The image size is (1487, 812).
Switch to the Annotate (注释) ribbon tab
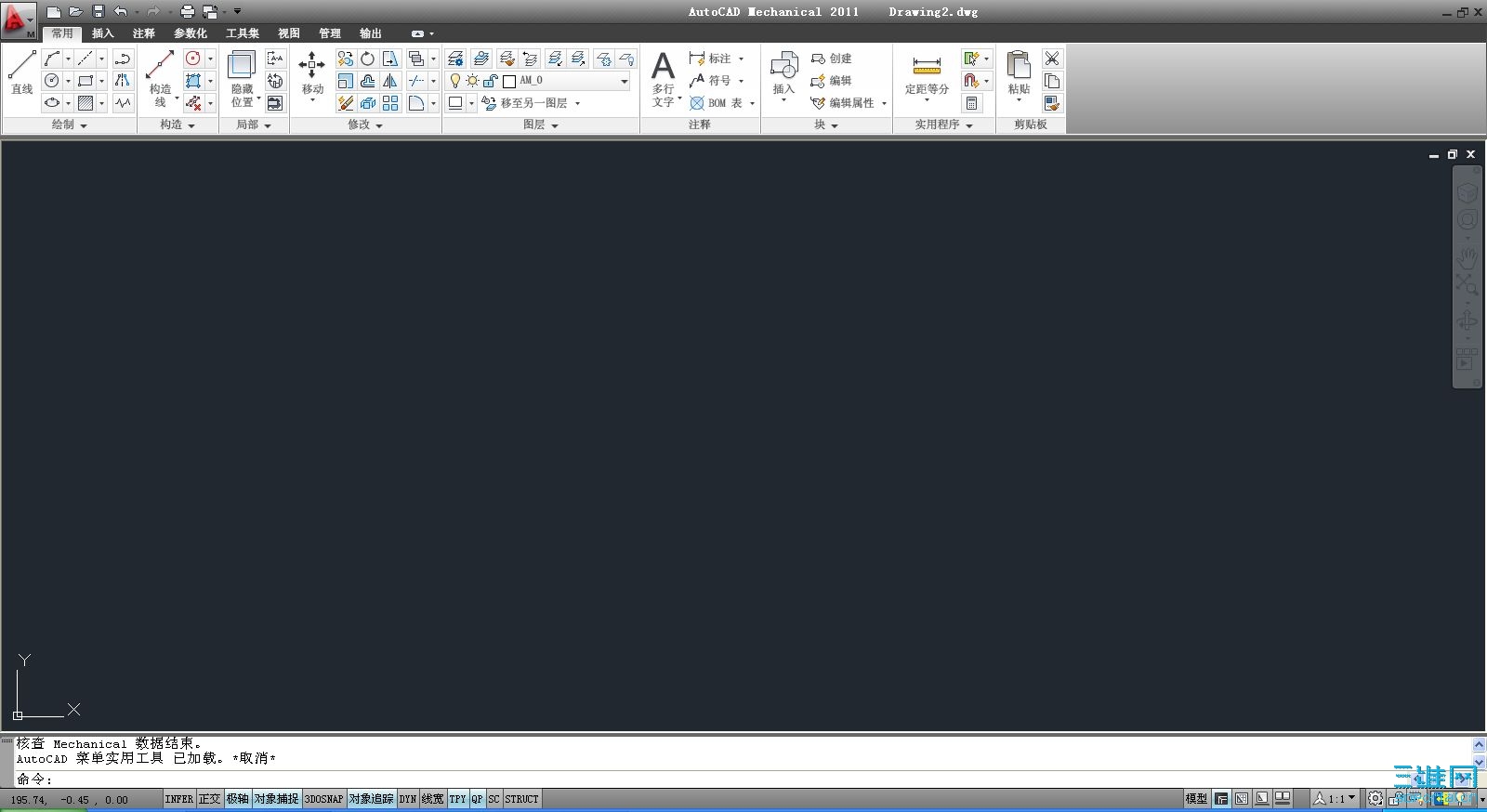(x=144, y=33)
